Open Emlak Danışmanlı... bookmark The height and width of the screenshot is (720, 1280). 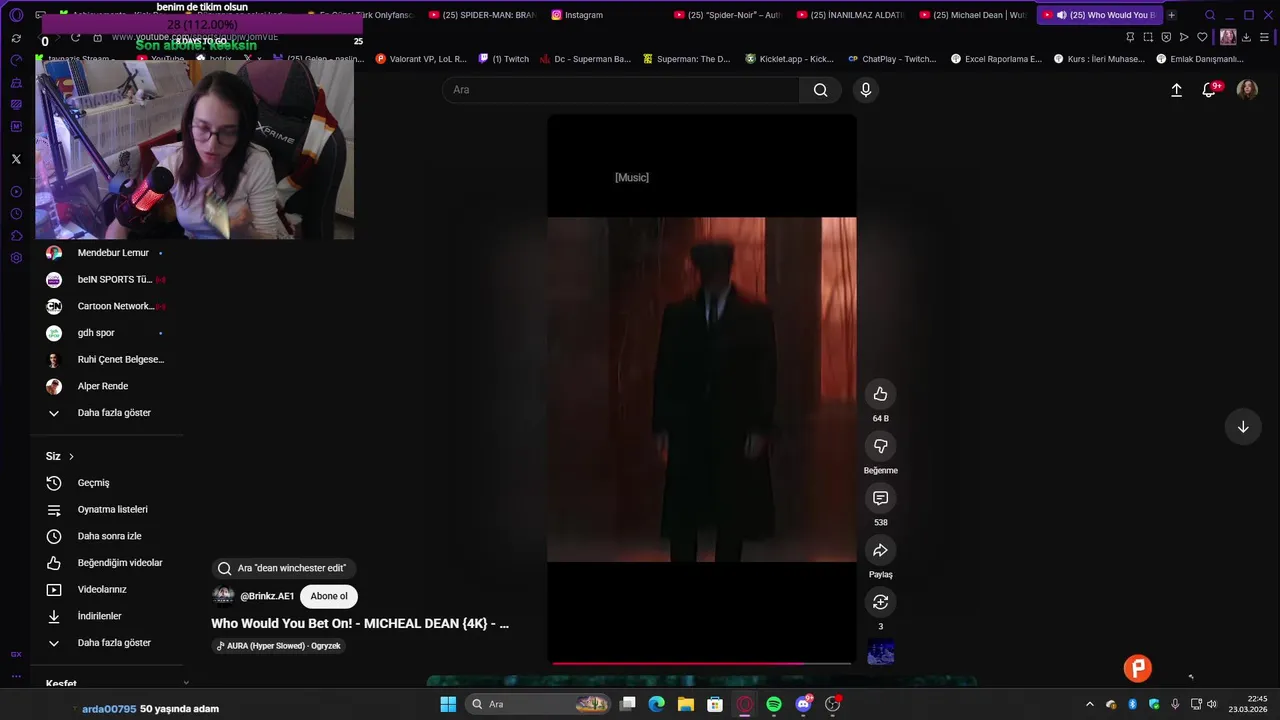[x=1201, y=59]
